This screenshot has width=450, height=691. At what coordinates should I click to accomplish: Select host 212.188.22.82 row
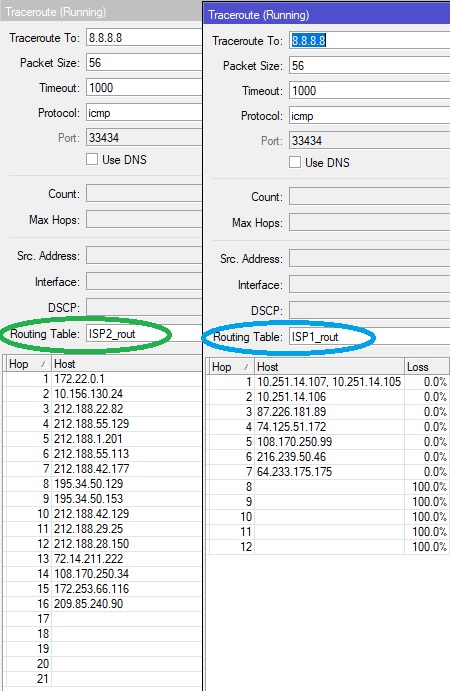click(102, 409)
